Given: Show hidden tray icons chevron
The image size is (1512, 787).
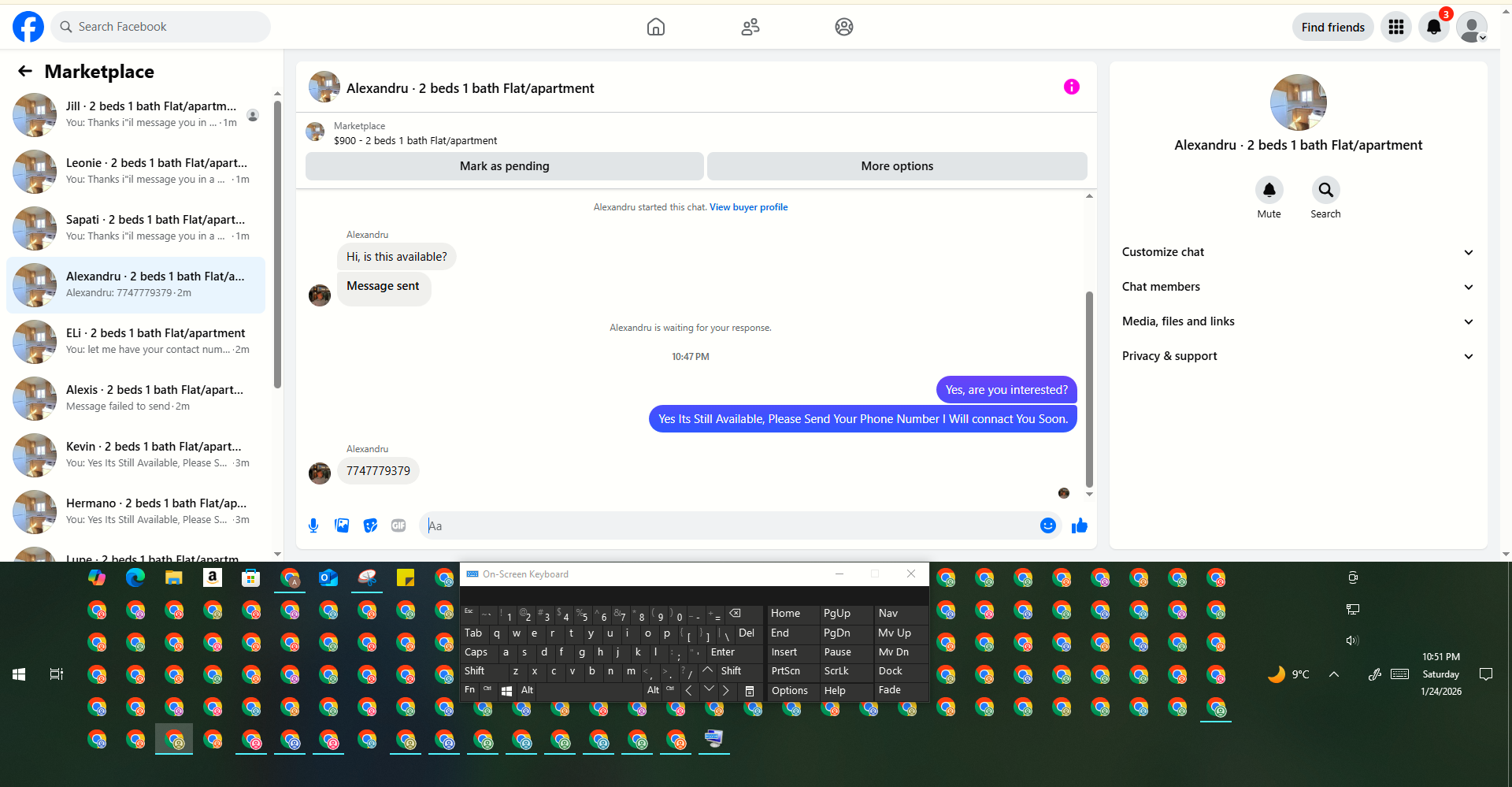Looking at the screenshot, I should 1334,674.
